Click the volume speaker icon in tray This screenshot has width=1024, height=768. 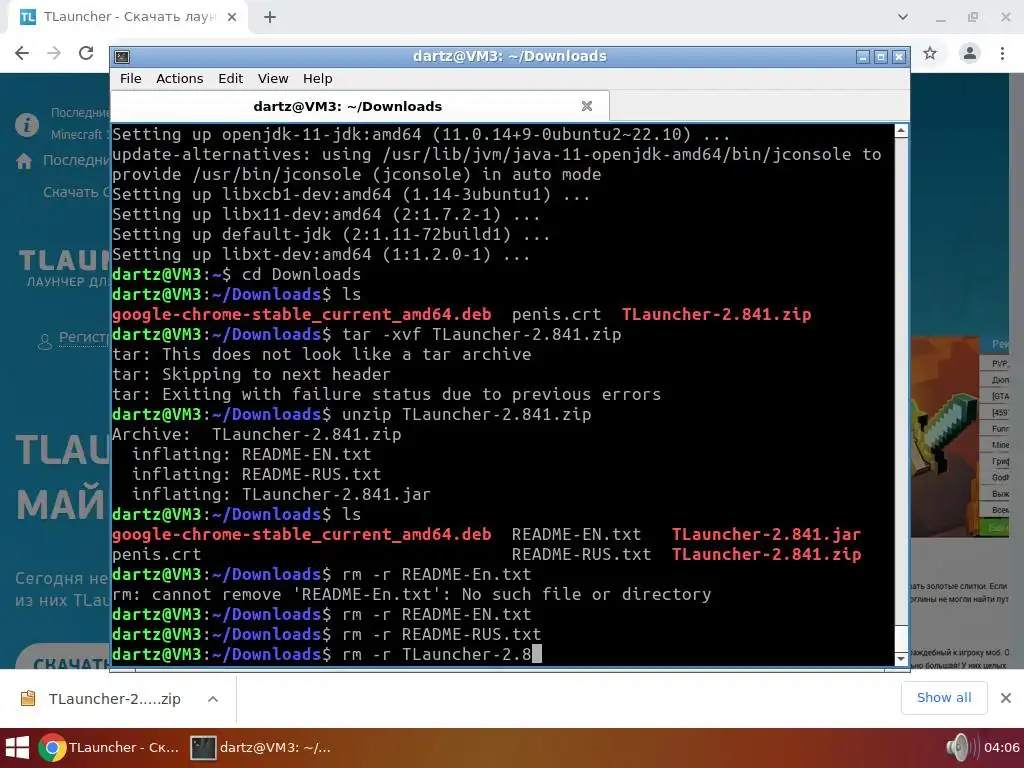(961, 748)
